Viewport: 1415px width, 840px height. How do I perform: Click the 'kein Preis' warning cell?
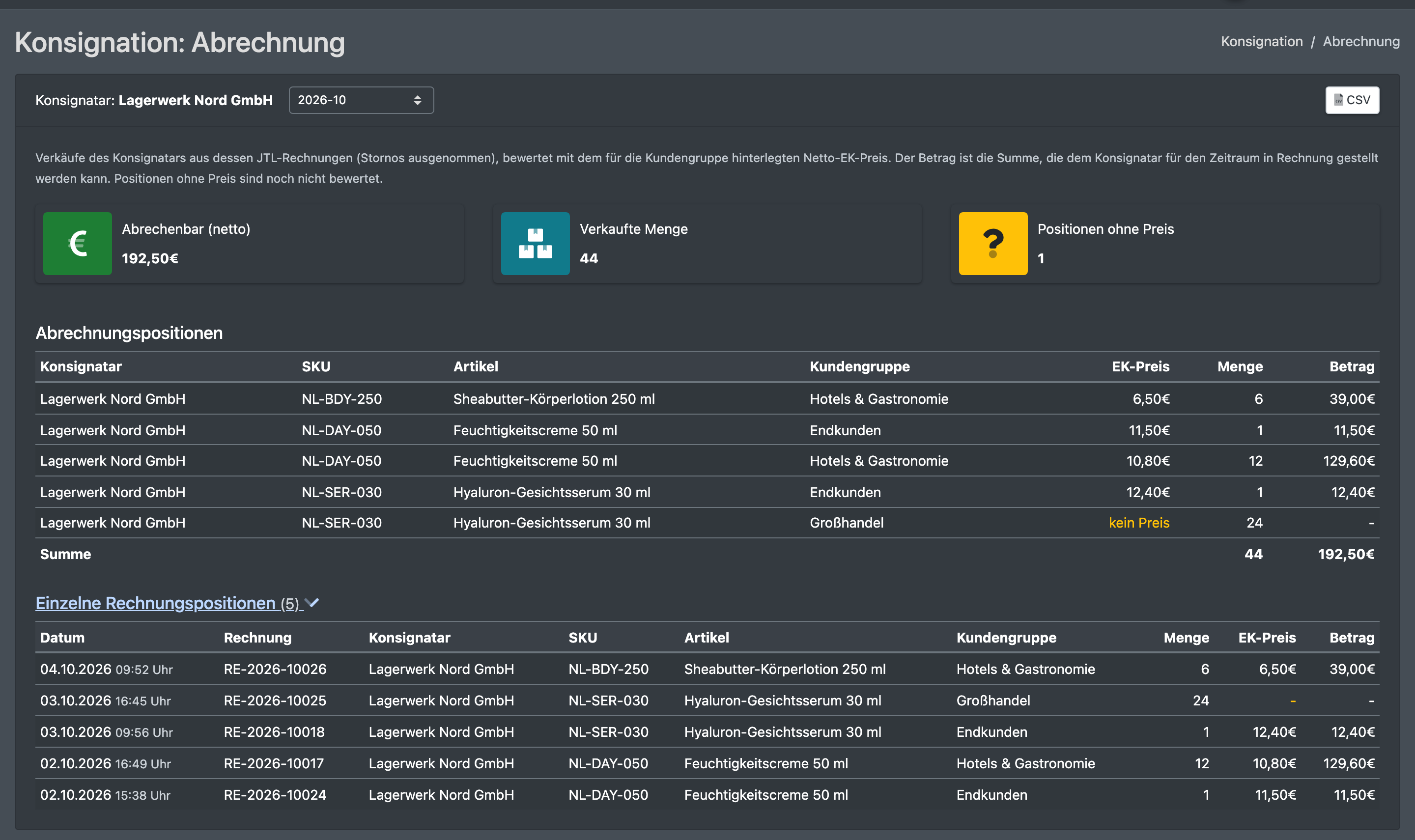click(x=1139, y=523)
